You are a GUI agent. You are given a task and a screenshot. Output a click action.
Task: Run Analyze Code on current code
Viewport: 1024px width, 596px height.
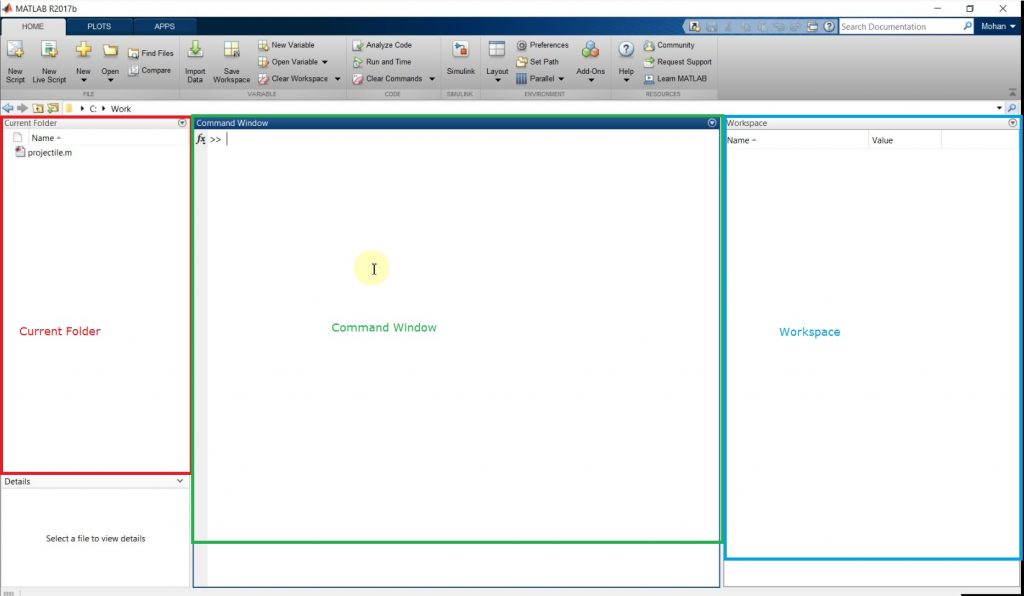pos(382,44)
